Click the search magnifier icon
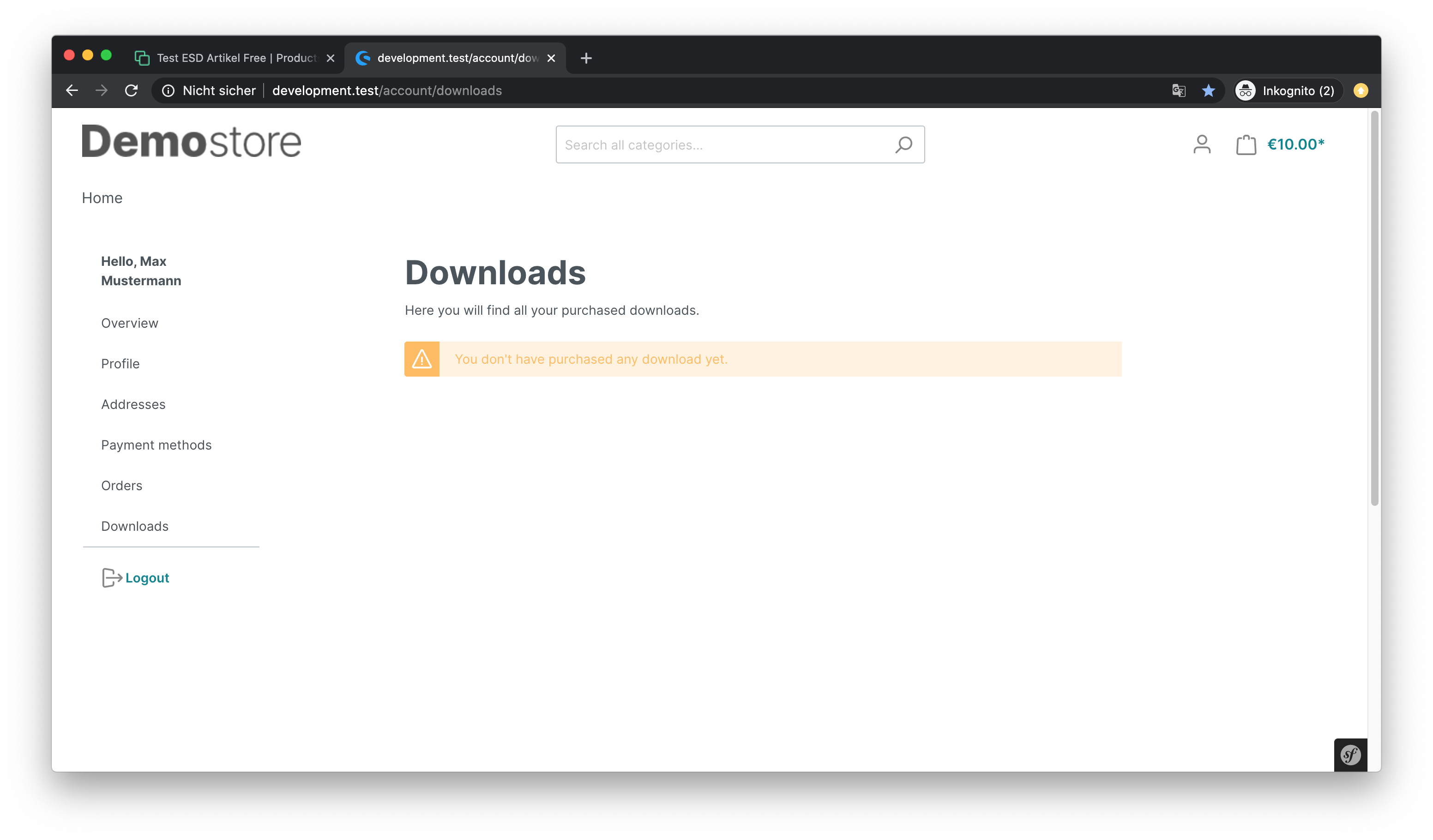1433x840 pixels. (x=903, y=145)
